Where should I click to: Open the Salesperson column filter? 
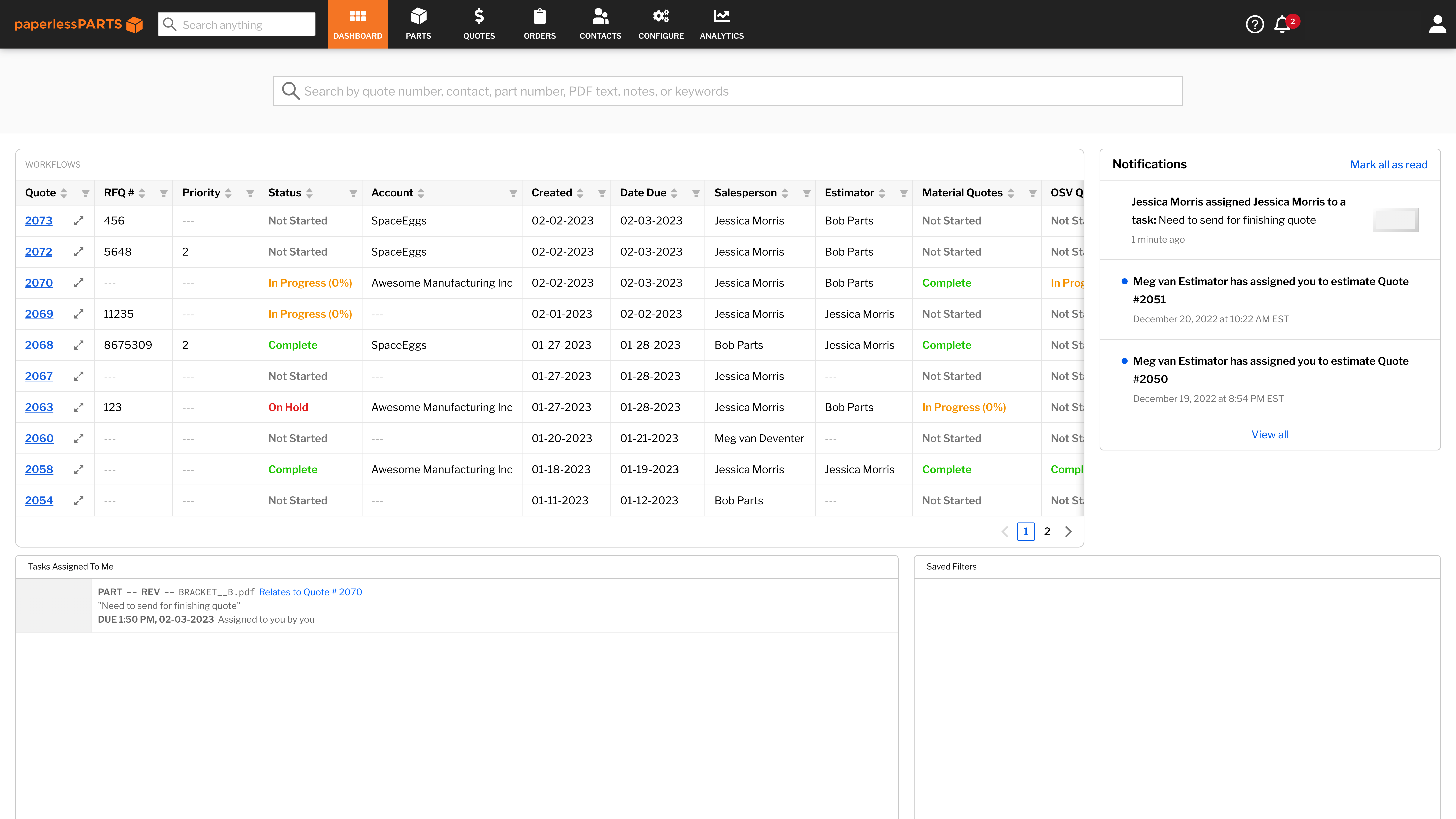point(806,193)
